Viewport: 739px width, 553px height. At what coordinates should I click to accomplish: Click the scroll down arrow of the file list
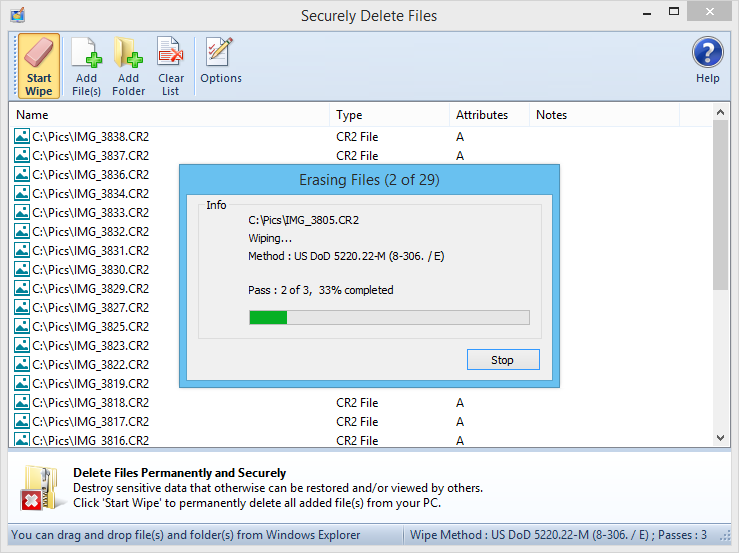tap(720, 438)
